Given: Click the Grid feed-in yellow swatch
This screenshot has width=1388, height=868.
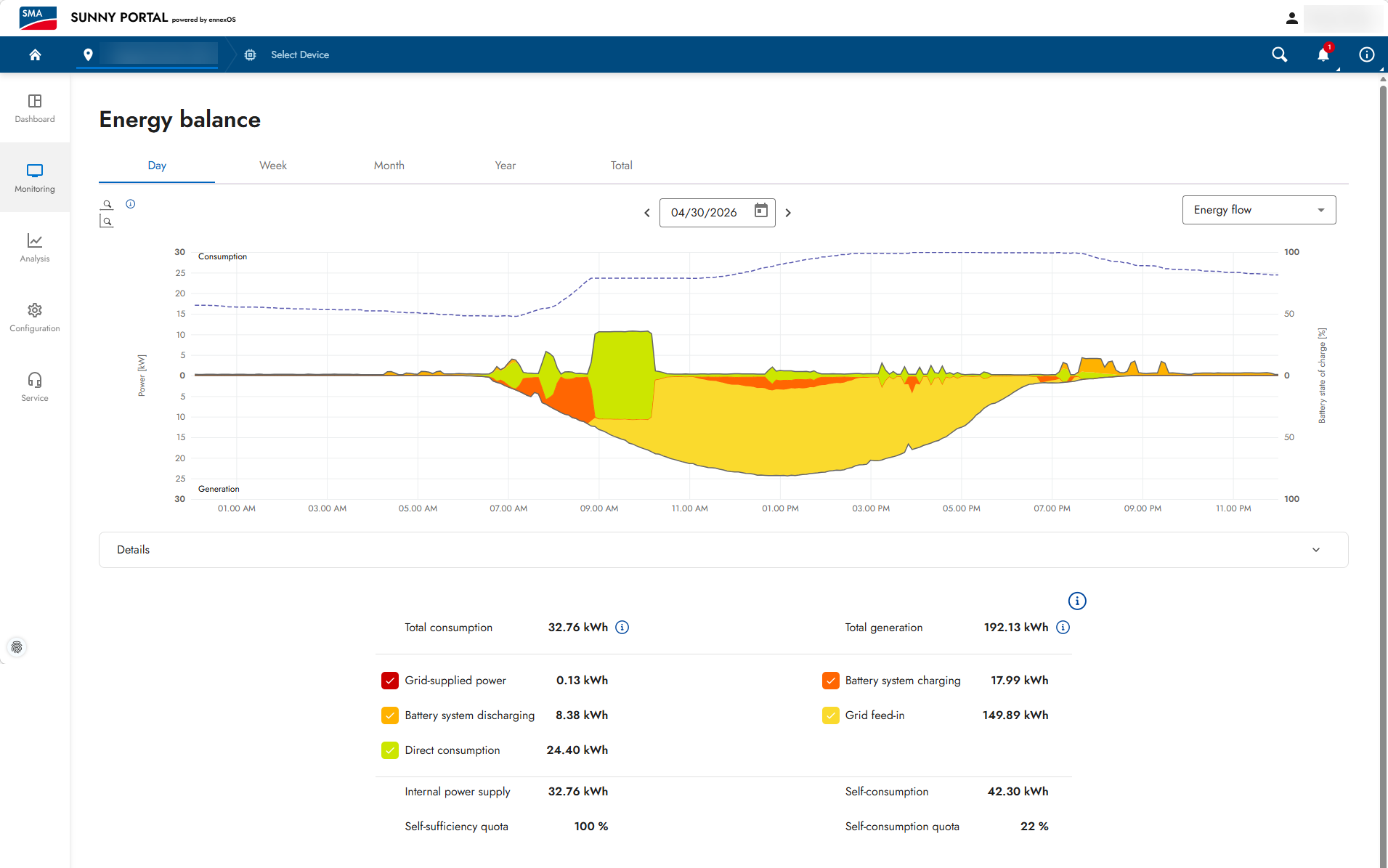Looking at the screenshot, I should (831, 715).
